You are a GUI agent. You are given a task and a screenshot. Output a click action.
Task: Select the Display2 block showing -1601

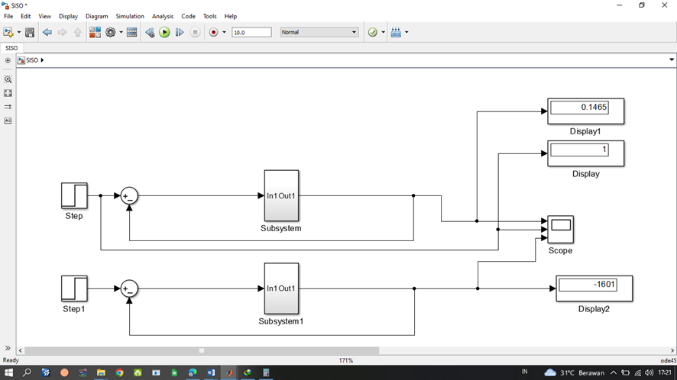(x=594, y=288)
